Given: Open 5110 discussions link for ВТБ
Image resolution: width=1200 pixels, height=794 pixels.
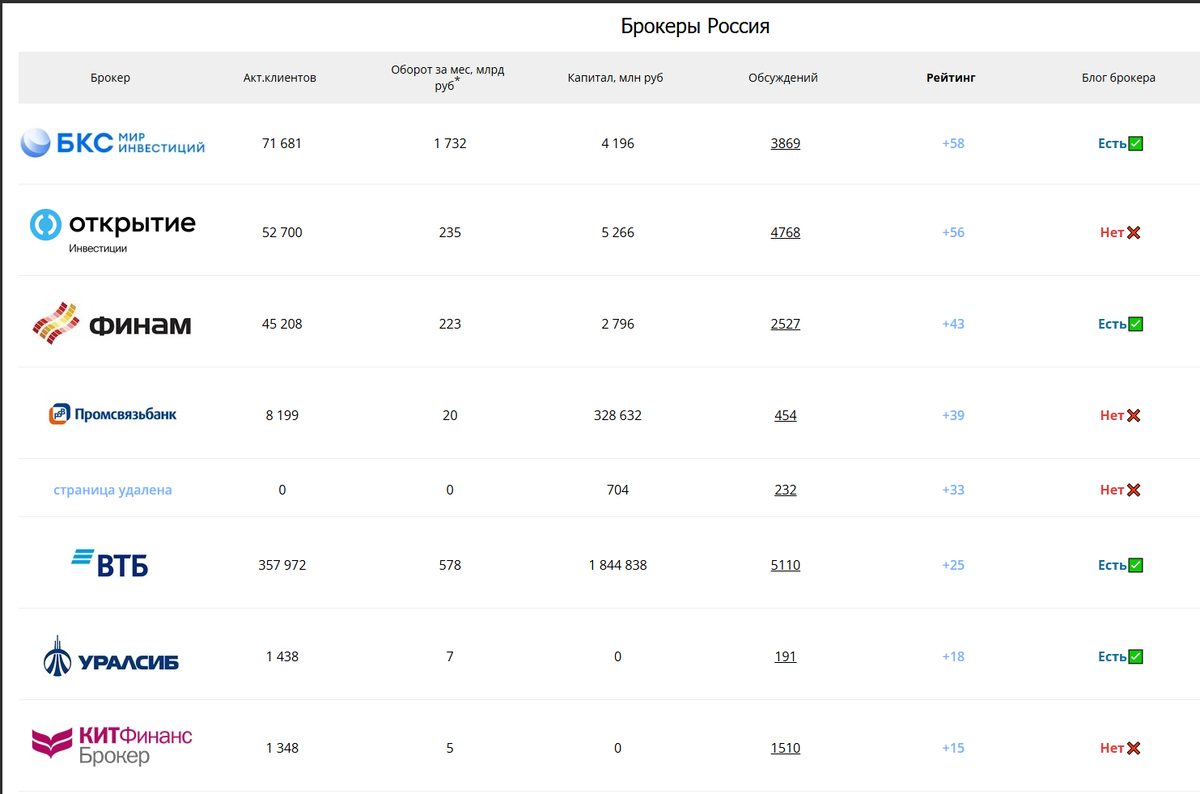Looking at the screenshot, I should point(785,565).
